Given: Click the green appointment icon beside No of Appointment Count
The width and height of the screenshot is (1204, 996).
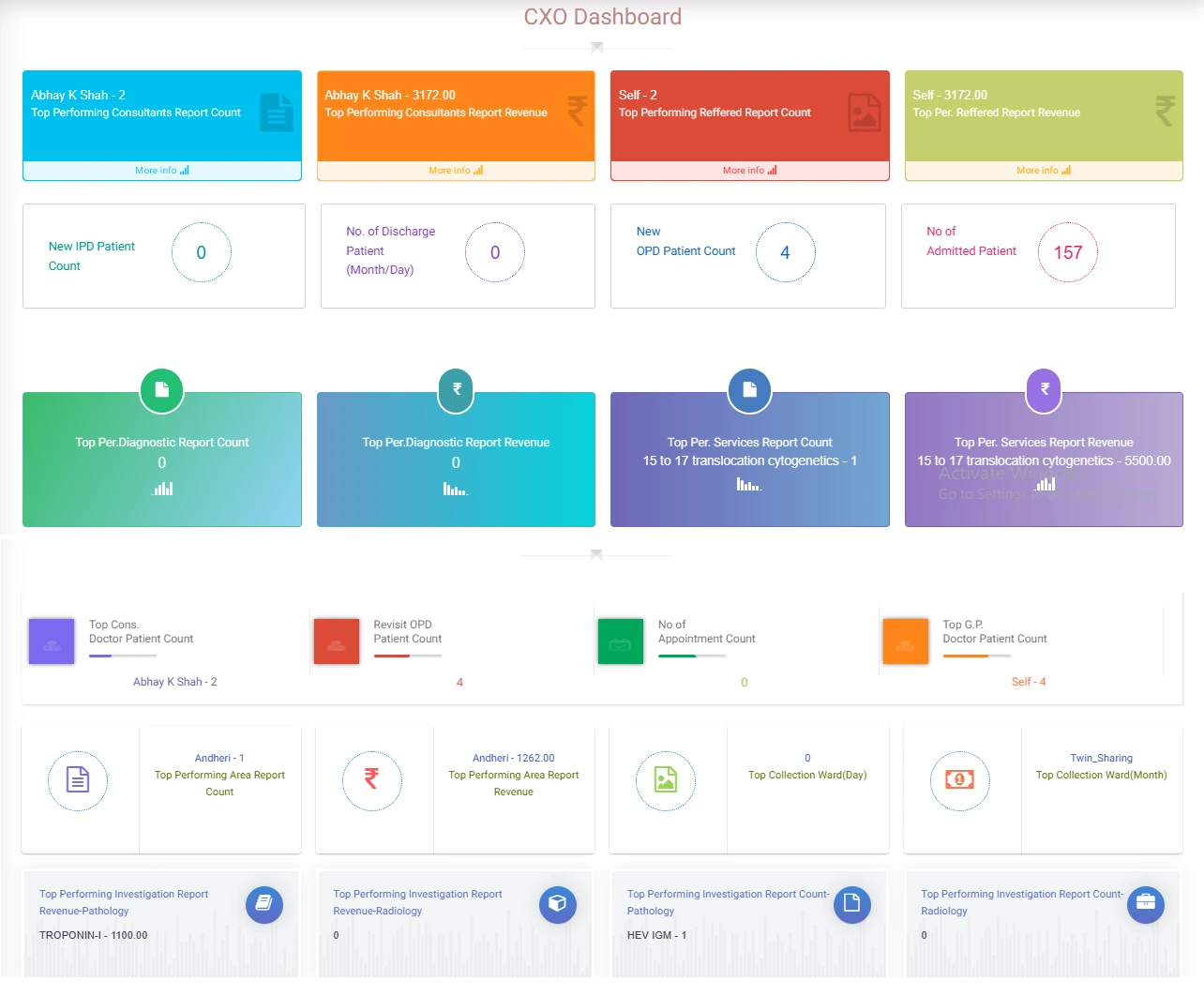Looking at the screenshot, I should [x=620, y=641].
